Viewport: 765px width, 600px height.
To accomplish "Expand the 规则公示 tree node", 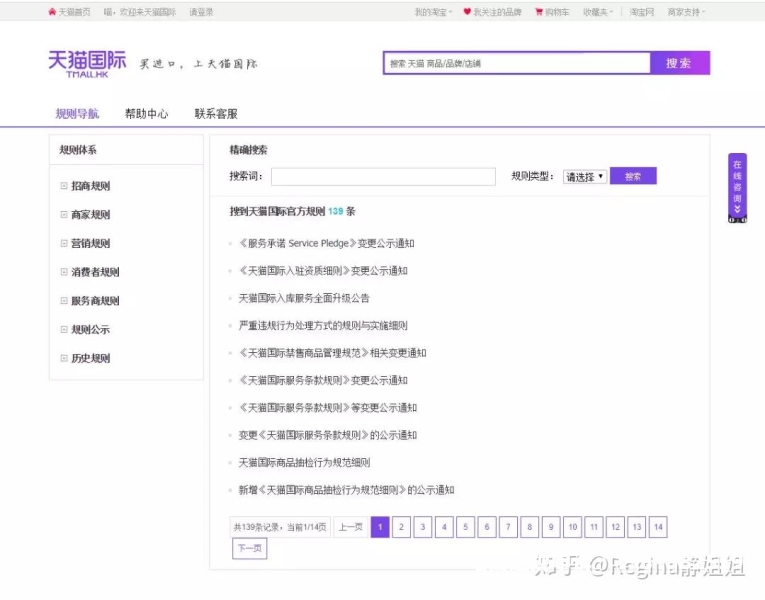I will (64, 329).
